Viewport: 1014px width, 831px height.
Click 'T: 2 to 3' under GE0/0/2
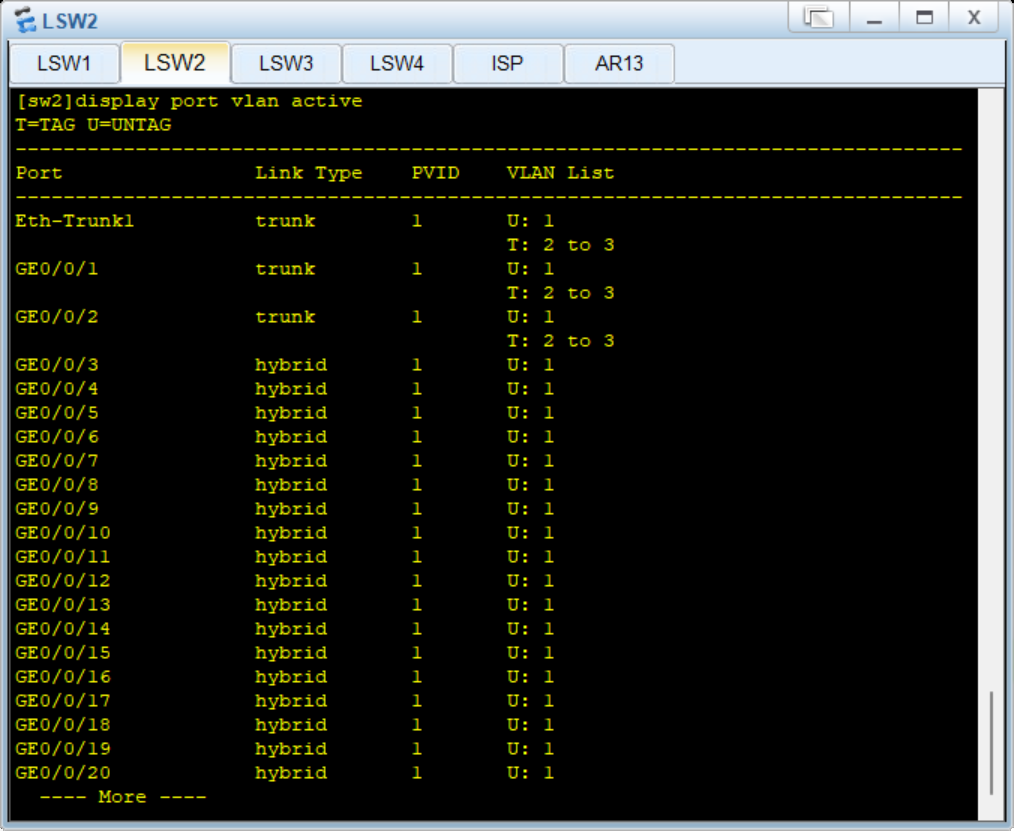[x=560, y=341]
